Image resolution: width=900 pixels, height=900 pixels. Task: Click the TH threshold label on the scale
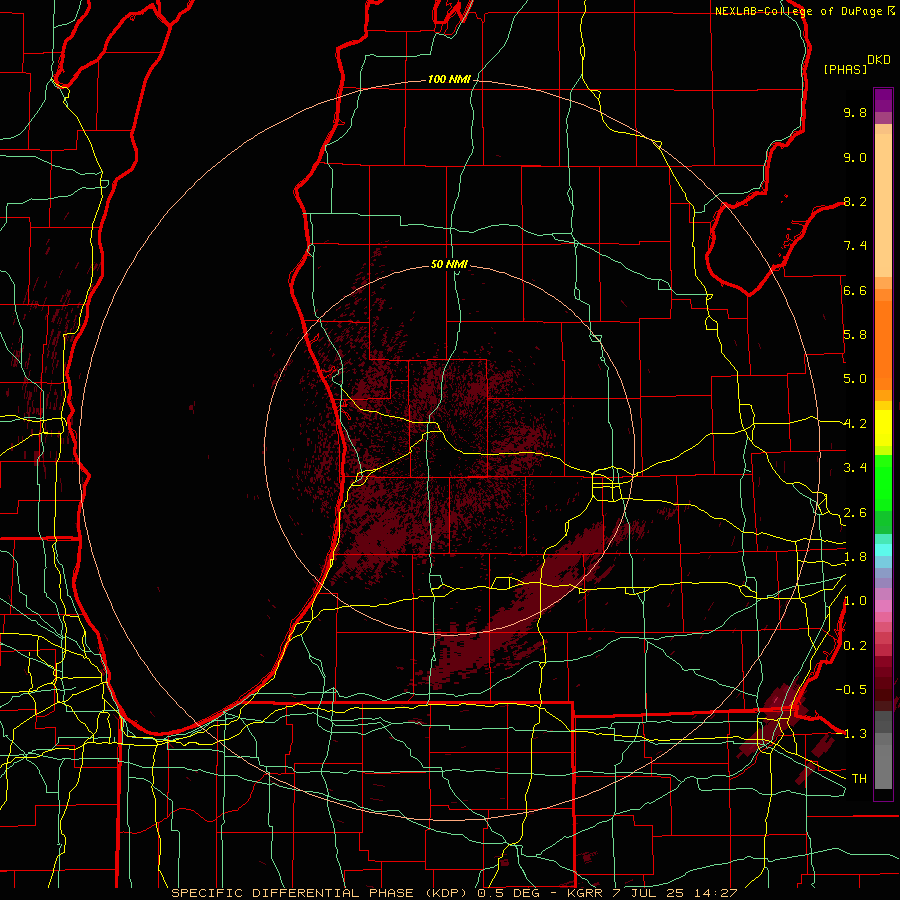[859, 779]
